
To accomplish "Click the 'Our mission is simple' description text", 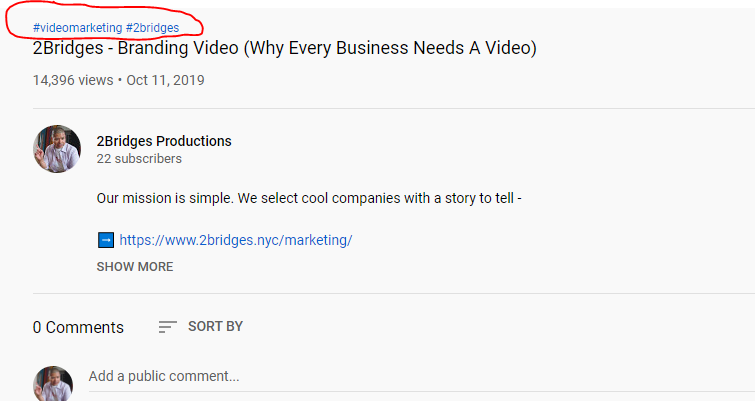I will click(309, 198).
